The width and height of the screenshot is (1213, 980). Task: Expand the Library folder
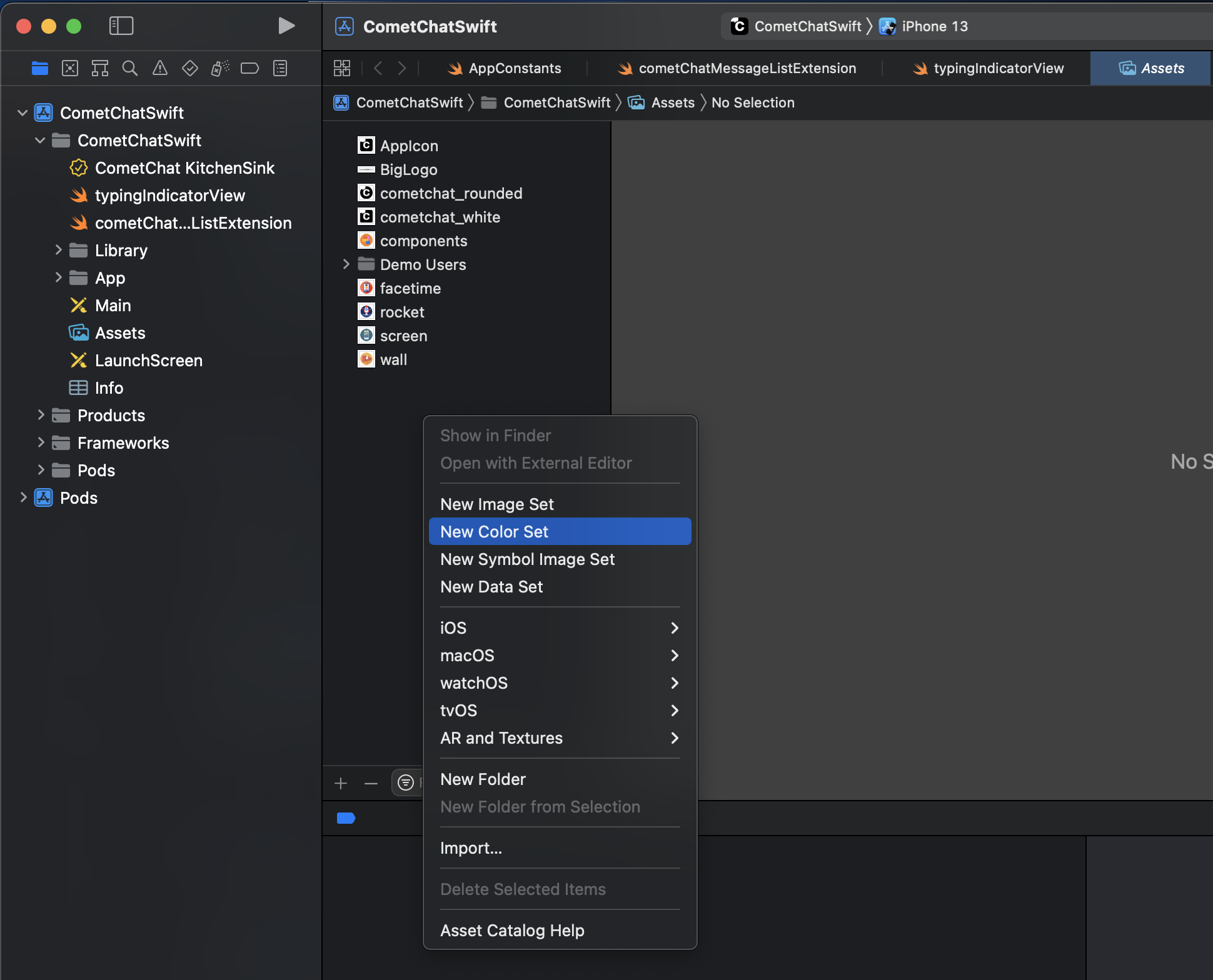click(58, 250)
